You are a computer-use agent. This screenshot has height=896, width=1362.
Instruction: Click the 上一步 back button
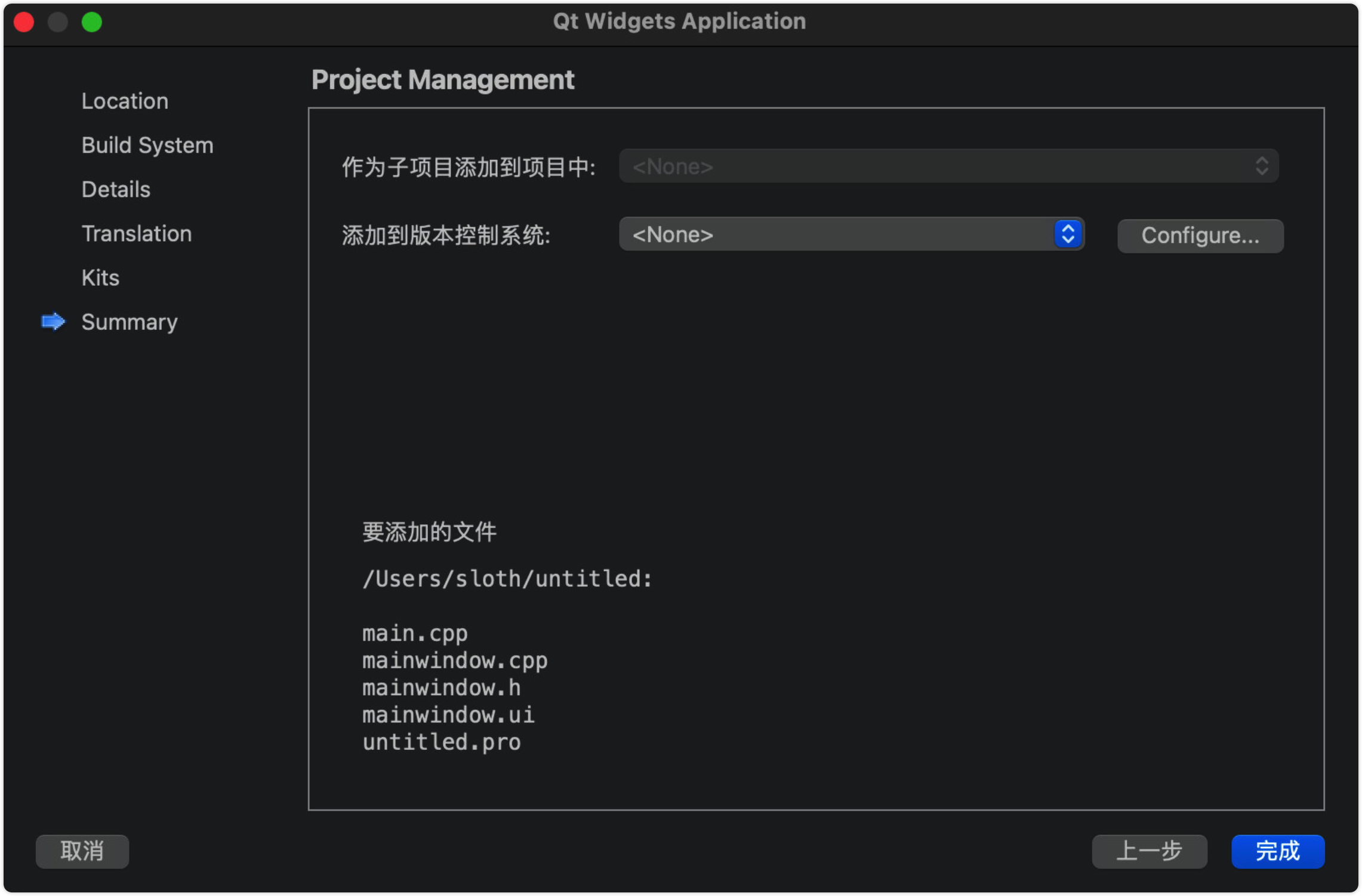tap(1149, 851)
